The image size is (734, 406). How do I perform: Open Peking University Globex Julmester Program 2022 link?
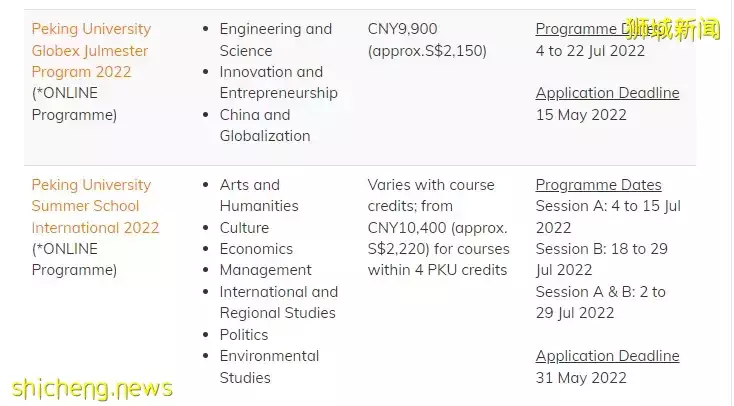click(x=91, y=50)
